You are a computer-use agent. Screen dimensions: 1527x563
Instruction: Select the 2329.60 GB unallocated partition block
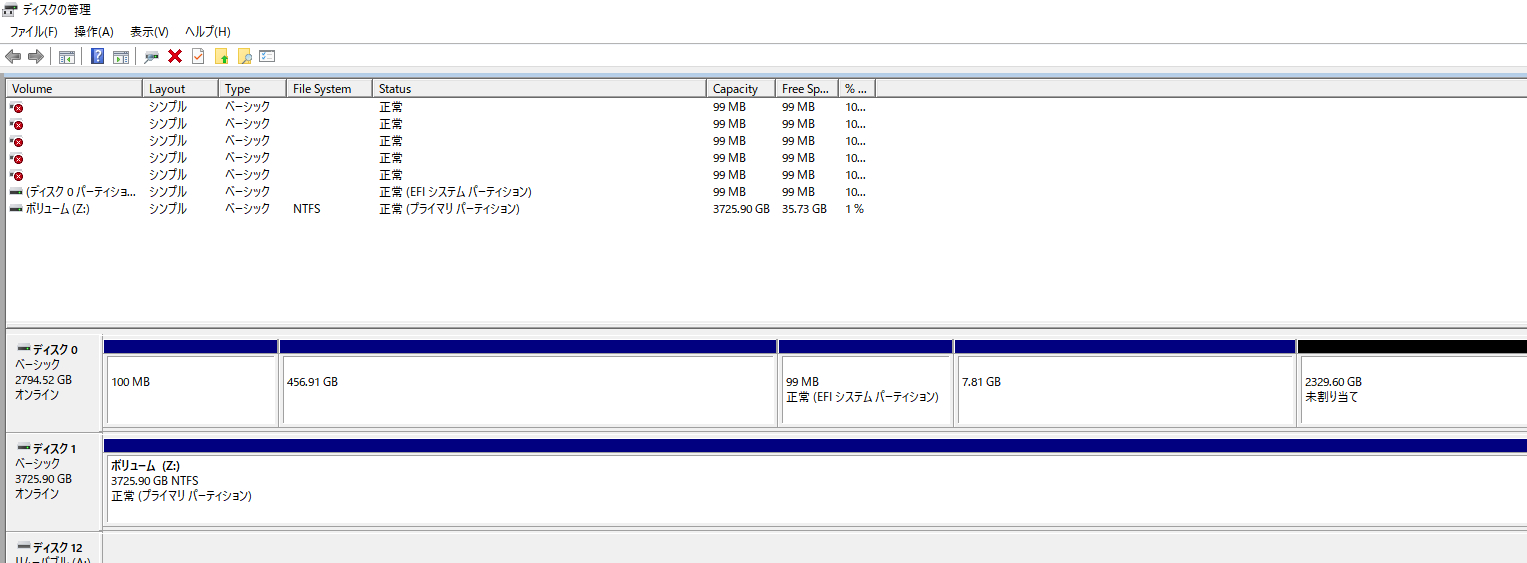[x=1411, y=389]
